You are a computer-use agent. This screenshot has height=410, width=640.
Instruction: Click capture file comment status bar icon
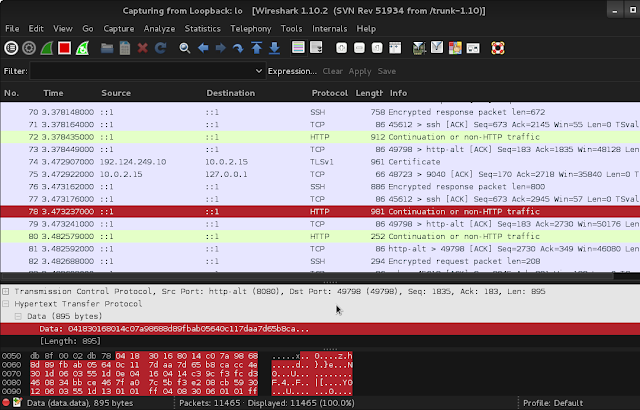(x=17, y=403)
